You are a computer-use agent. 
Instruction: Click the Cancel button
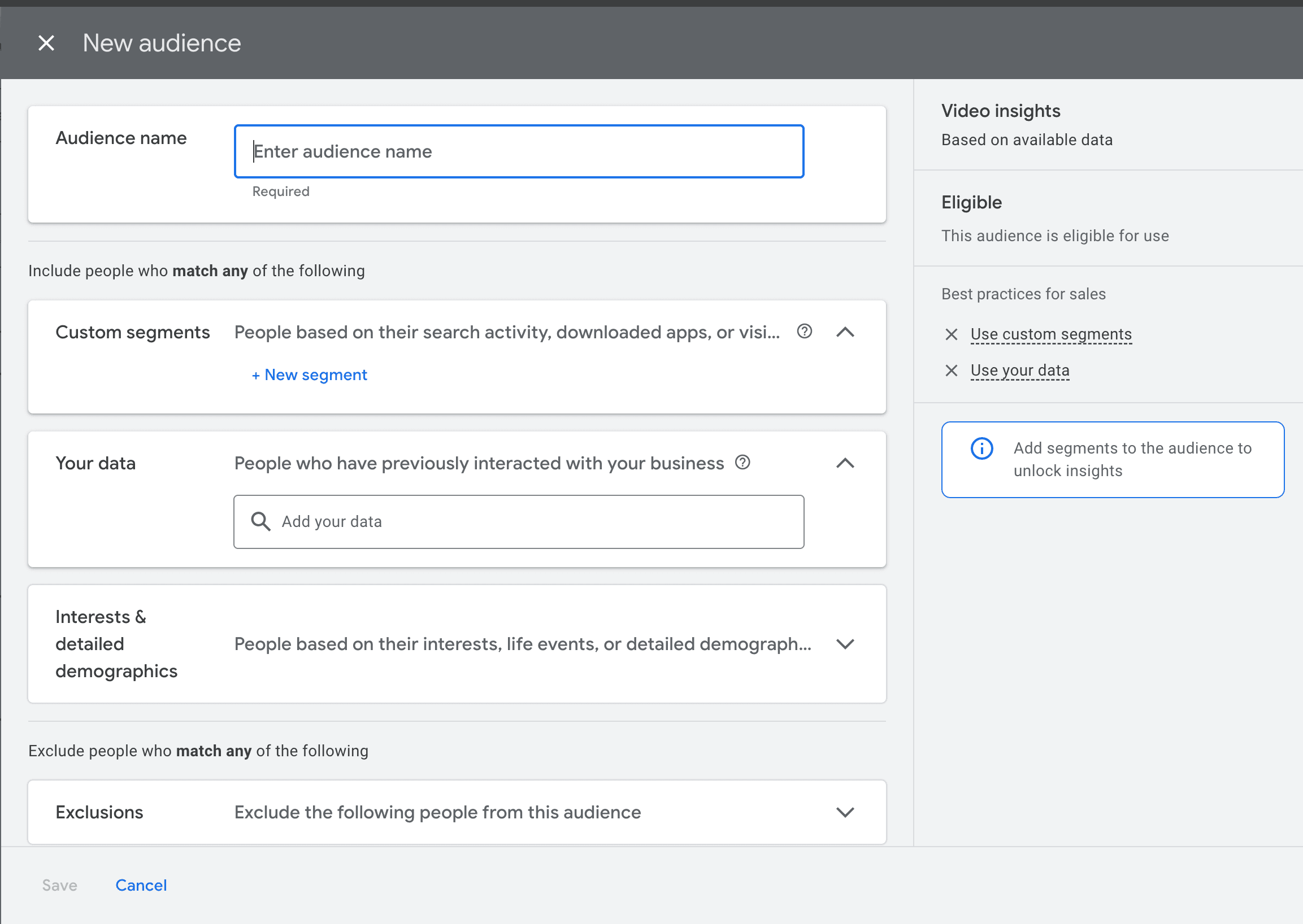141,884
